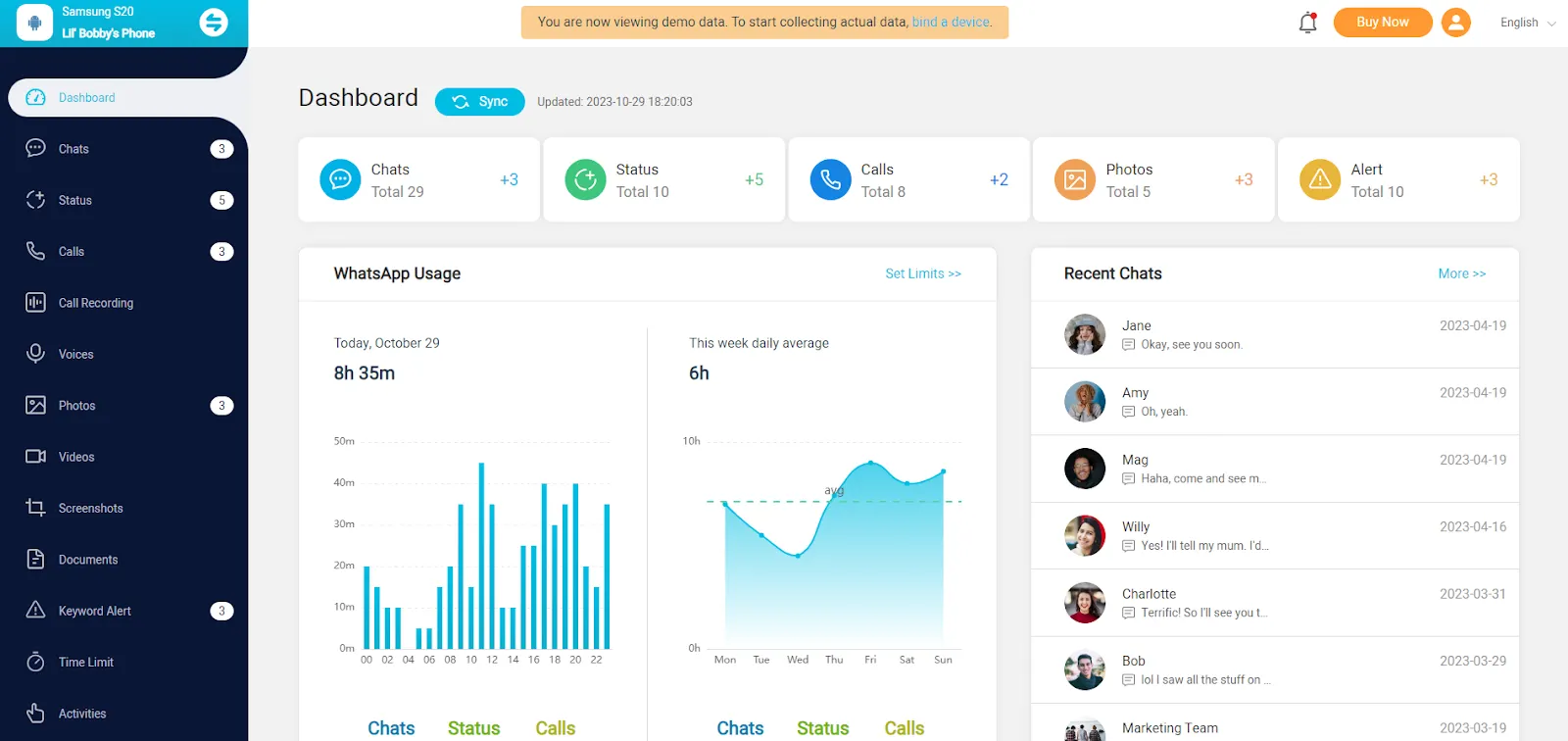Screen dimensions: 1568x741
Task: Click the orange Photos card icon
Action: point(1075,179)
